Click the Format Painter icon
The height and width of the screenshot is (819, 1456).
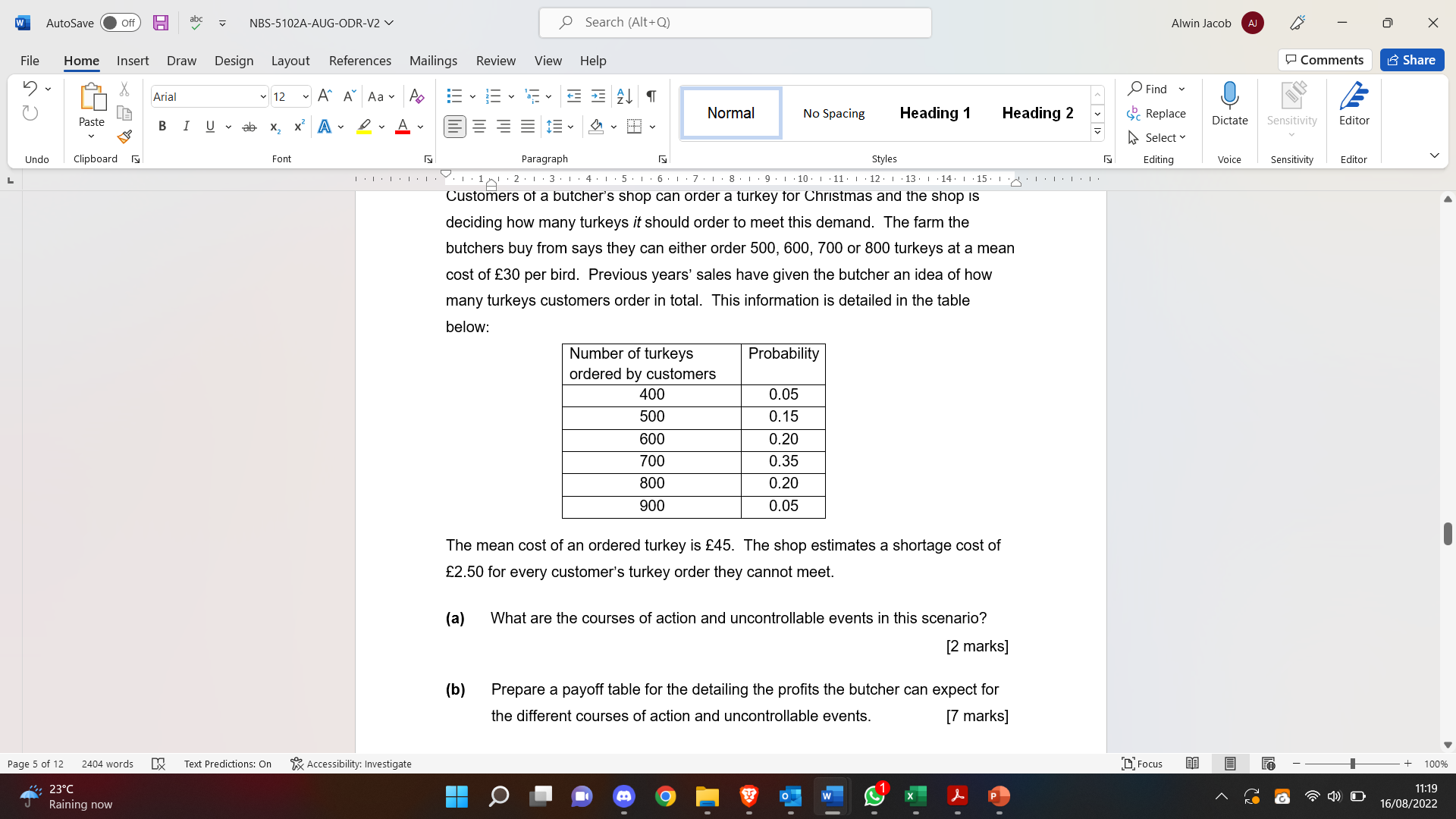(124, 137)
